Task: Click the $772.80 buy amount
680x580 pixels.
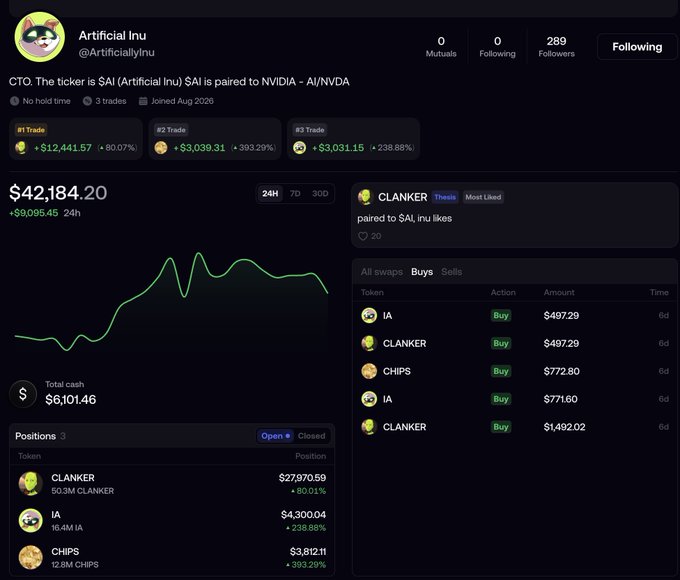Action: pyautogui.click(x=561, y=371)
